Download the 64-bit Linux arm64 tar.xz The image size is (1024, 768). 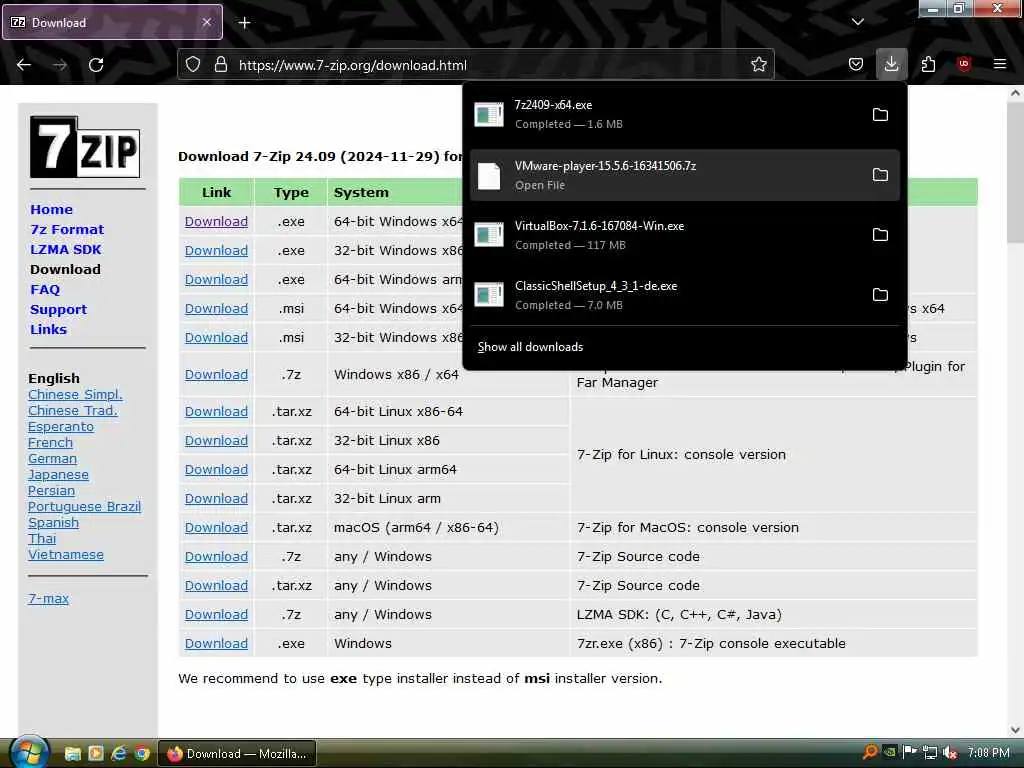pos(216,470)
